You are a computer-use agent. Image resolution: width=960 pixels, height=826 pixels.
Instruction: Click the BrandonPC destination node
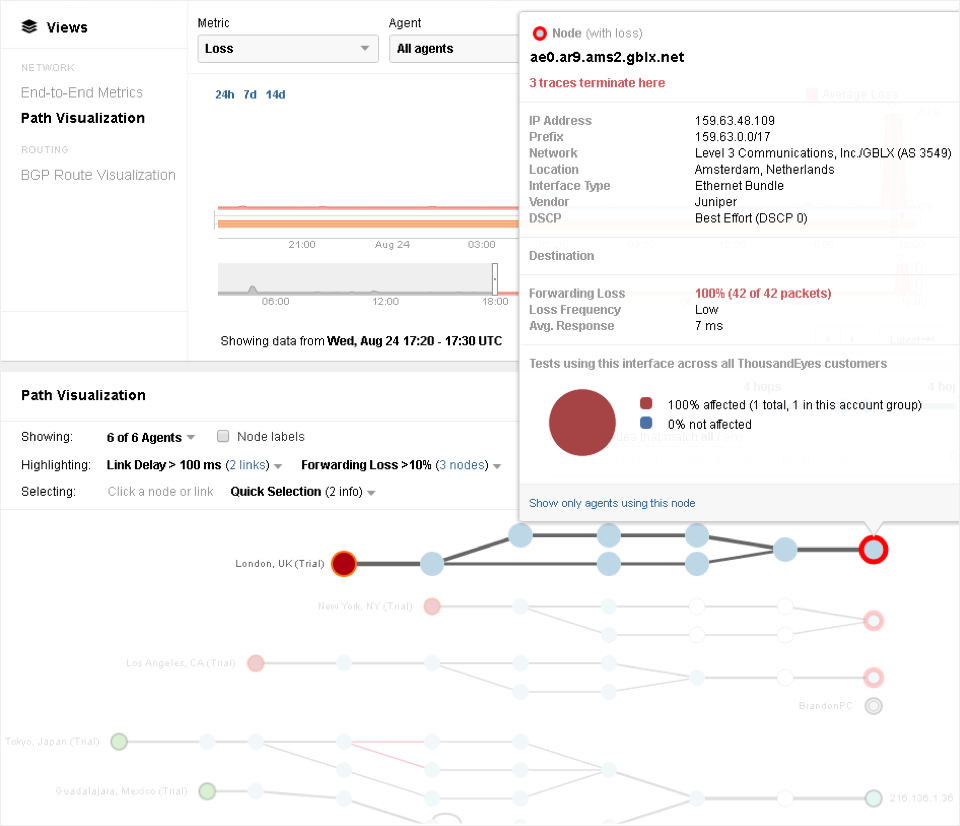point(874,706)
